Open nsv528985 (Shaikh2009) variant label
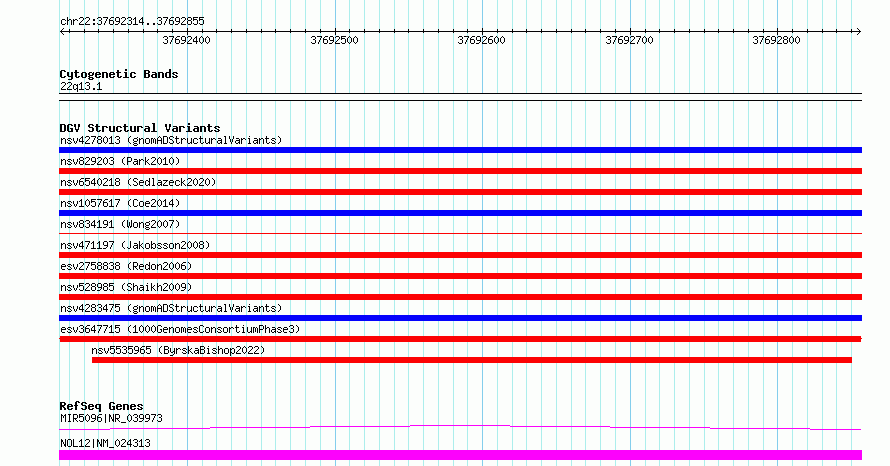Image resolution: width=890 pixels, height=466 pixels. [126, 287]
